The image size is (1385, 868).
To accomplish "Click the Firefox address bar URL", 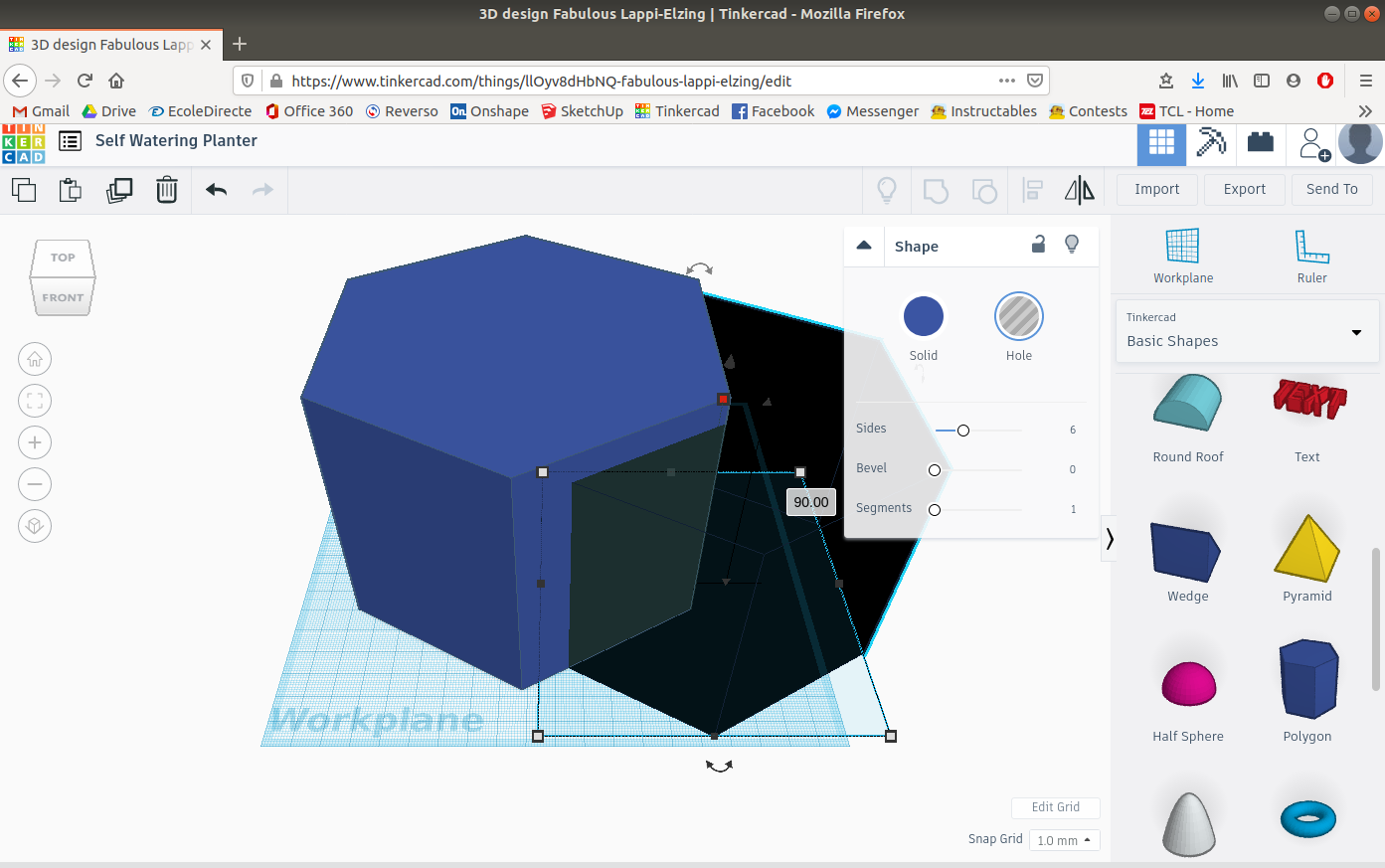I will 542,81.
